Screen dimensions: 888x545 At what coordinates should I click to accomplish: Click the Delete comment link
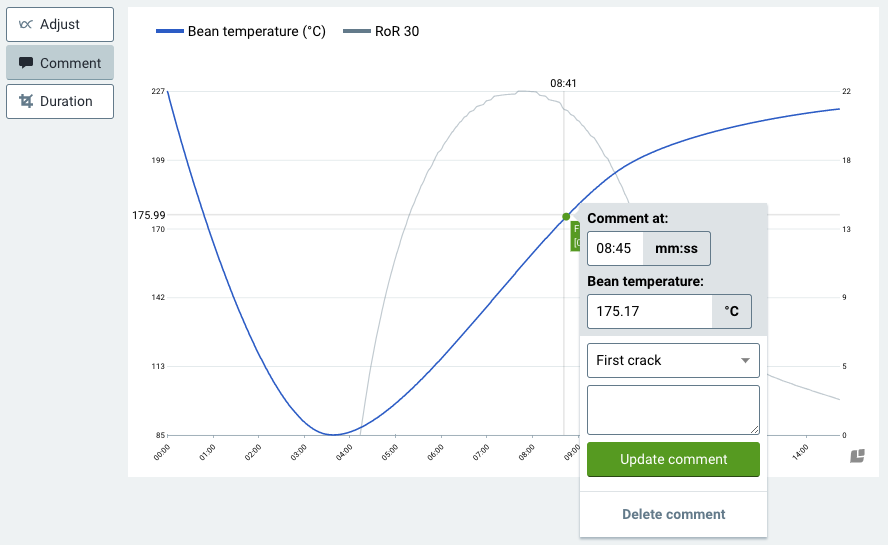(673, 514)
